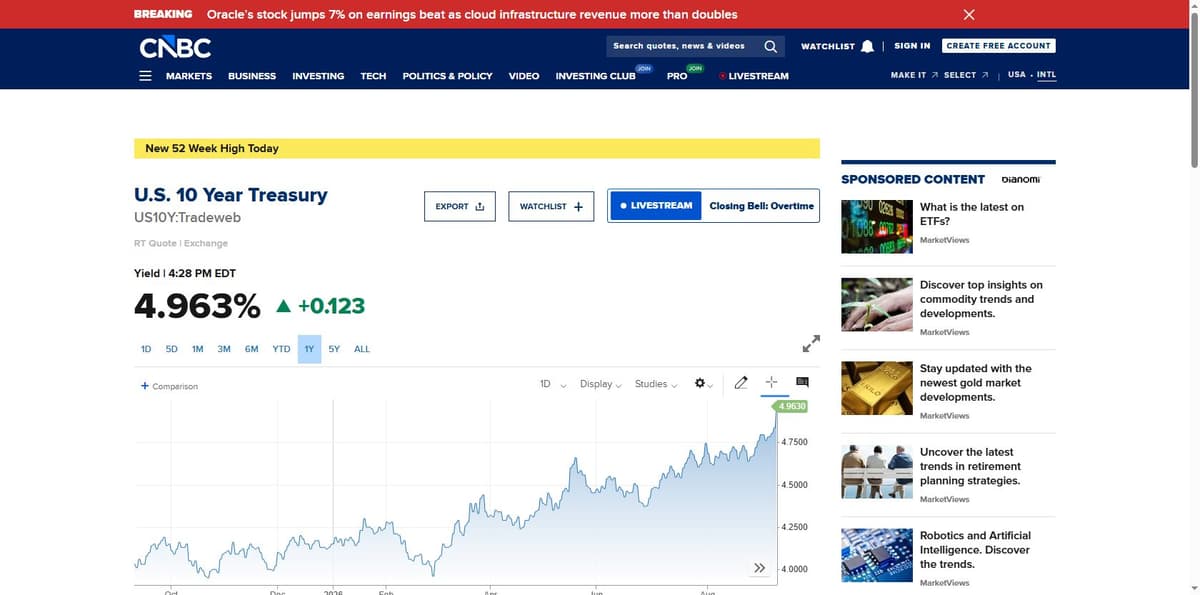1200x595 pixels.
Task: Open the 1D interval dropdown
Action: click(553, 384)
